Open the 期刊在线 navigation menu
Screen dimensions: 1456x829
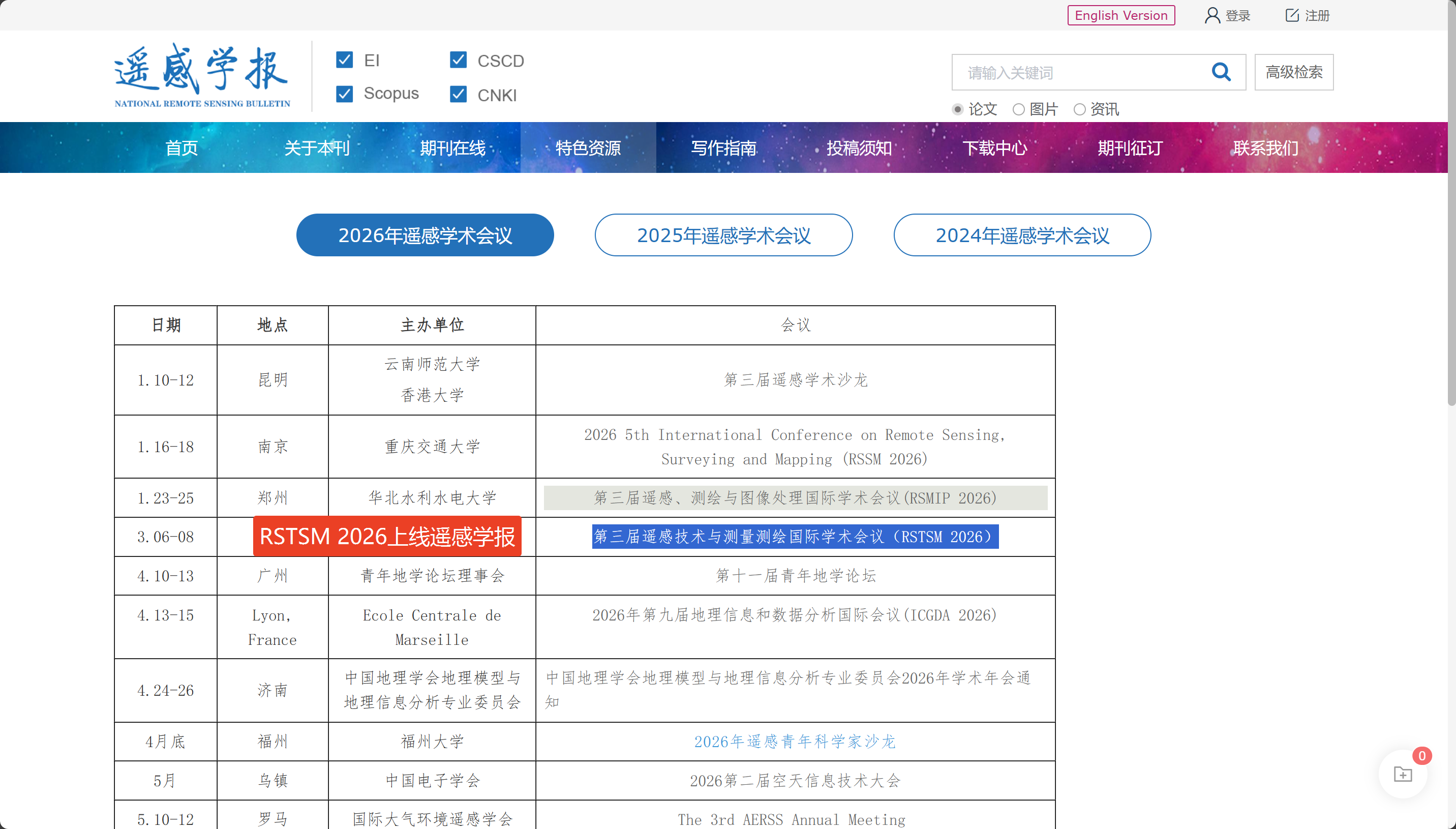click(x=452, y=148)
